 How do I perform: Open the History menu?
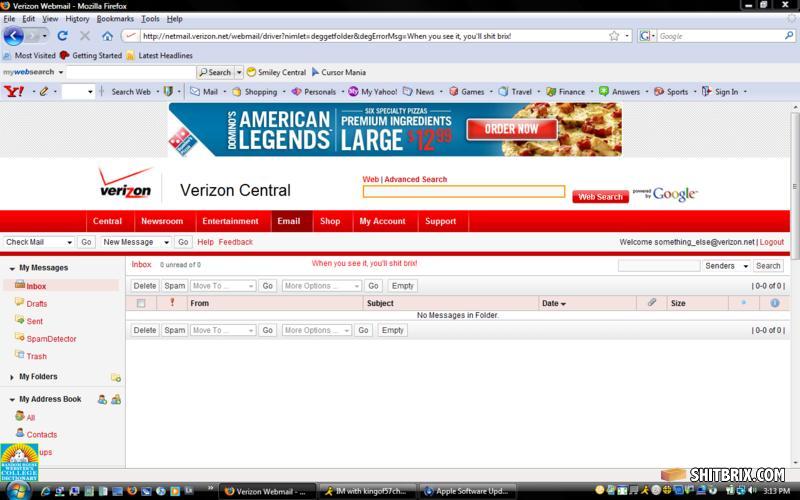tap(77, 19)
